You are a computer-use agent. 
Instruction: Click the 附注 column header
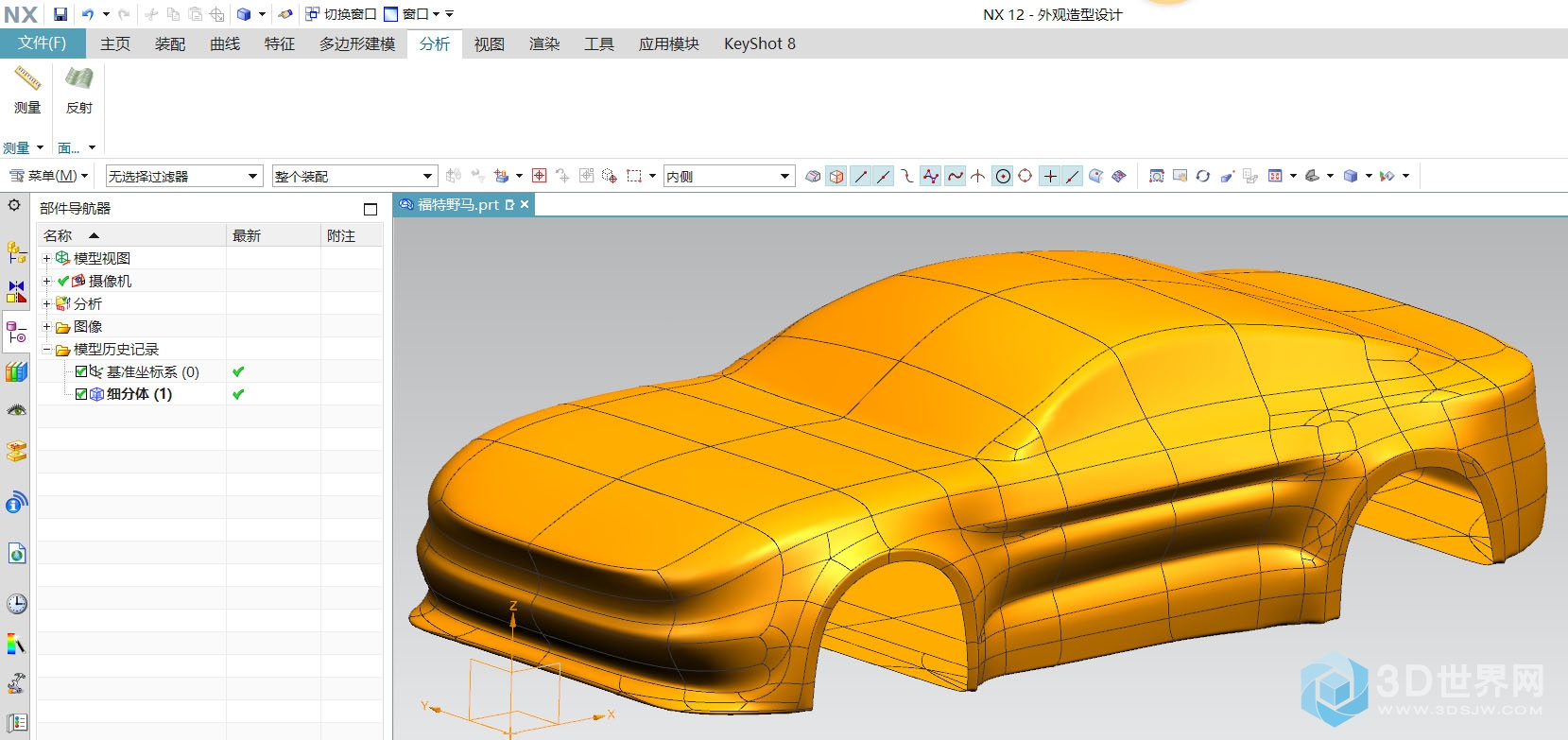[352, 235]
